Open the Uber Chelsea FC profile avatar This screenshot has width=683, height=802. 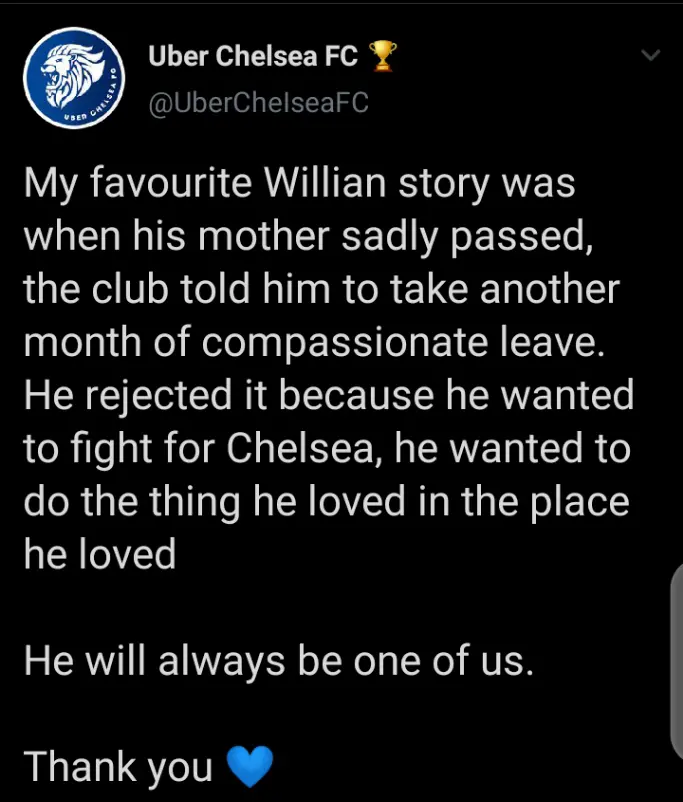pyautogui.click(x=74, y=78)
